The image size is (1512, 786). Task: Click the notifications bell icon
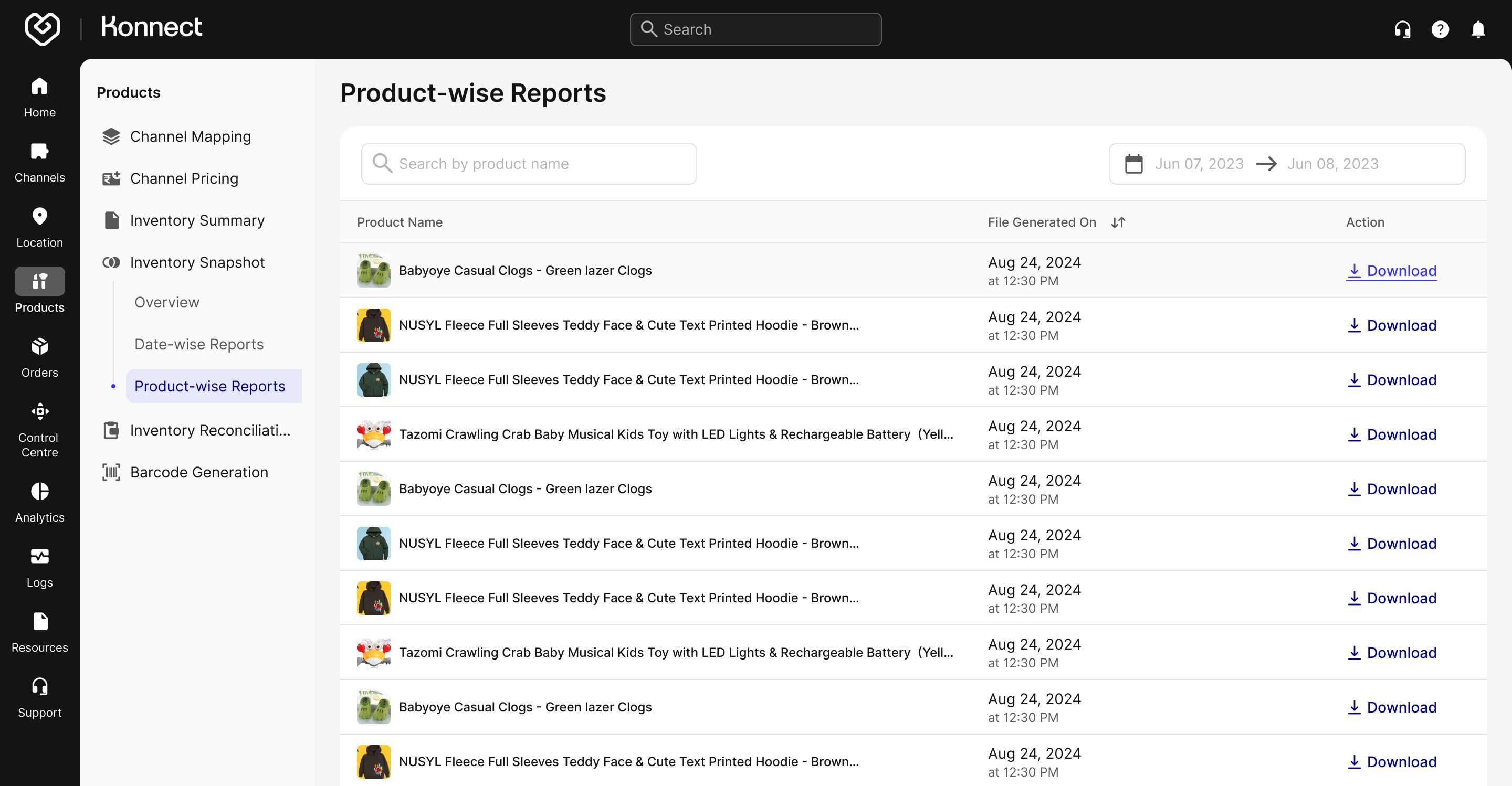tap(1477, 29)
